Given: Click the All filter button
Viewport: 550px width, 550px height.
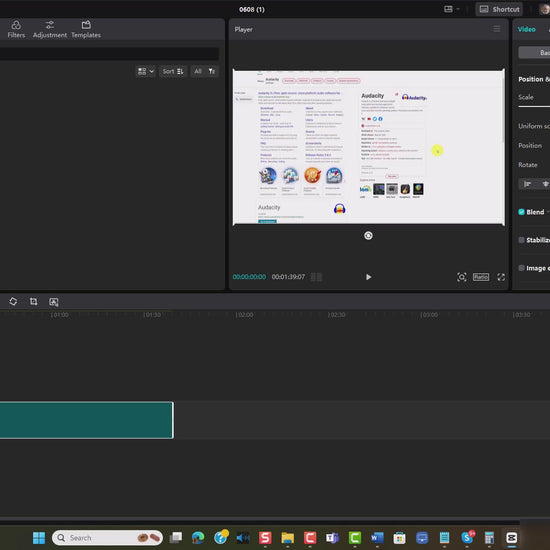Looking at the screenshot, I should pos(198,72).
